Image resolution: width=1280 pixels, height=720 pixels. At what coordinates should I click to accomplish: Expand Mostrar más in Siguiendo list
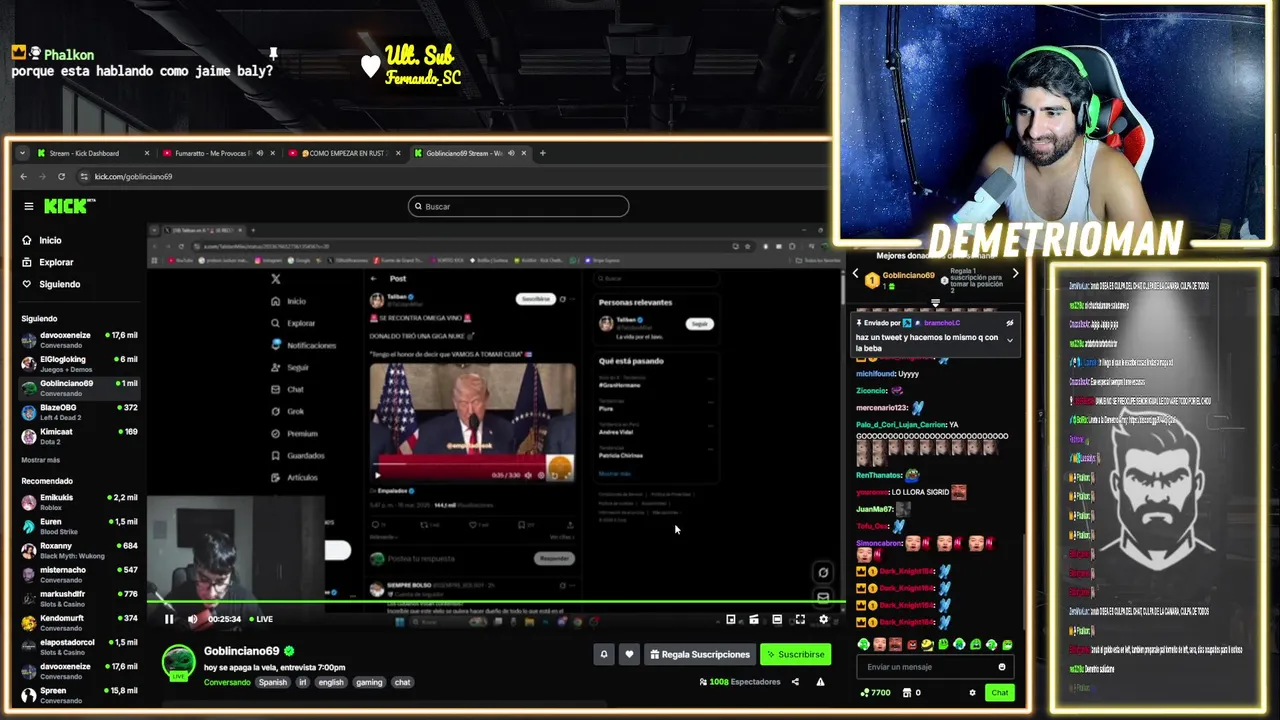[40, 460]
